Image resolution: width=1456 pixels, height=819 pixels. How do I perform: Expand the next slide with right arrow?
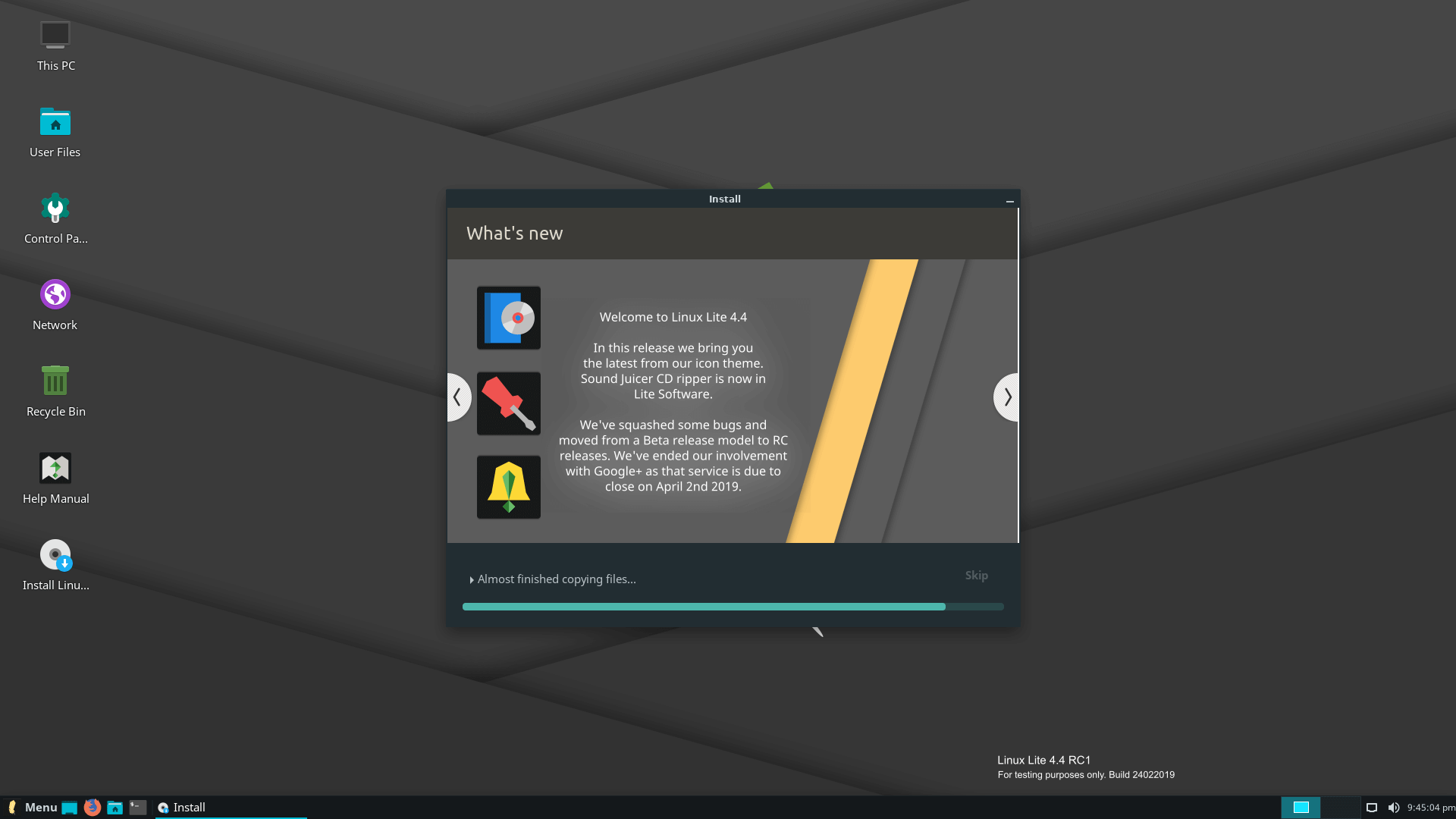[x=1006, y=397]
